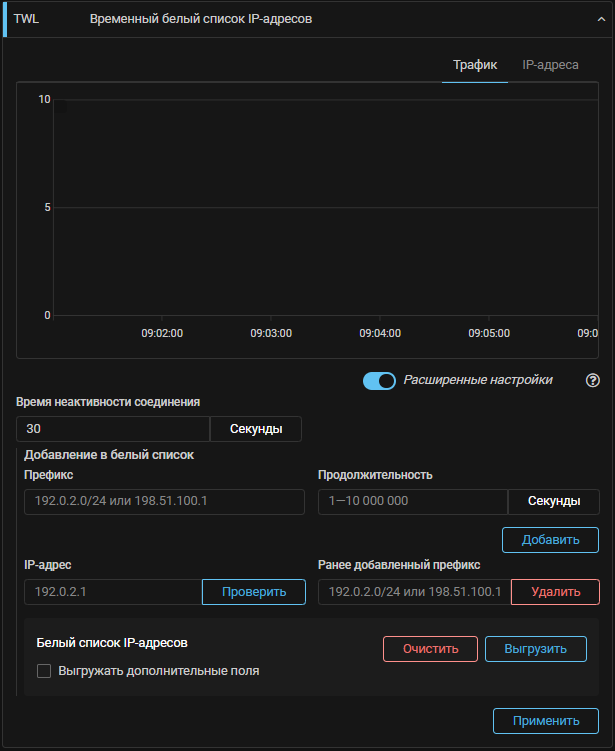Focus the Ранее добавленный префикс field

click(x=414, y=592)
